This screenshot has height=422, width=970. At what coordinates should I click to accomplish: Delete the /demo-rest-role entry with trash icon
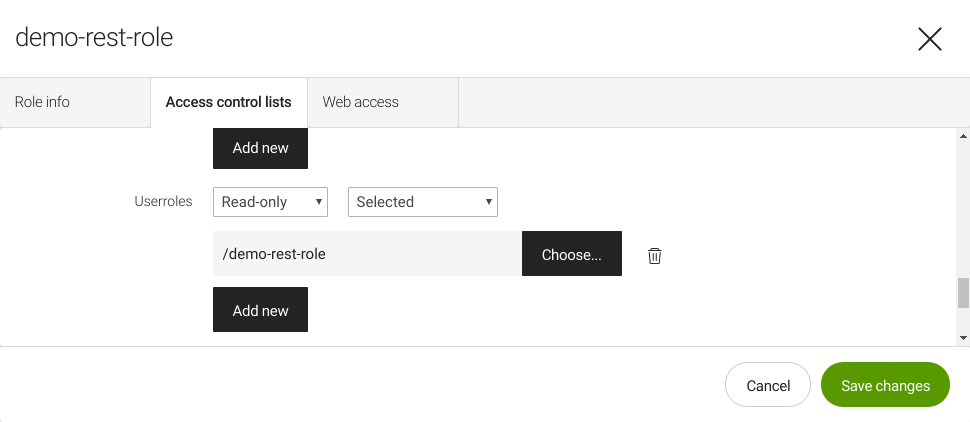click(x=655, y=255)
